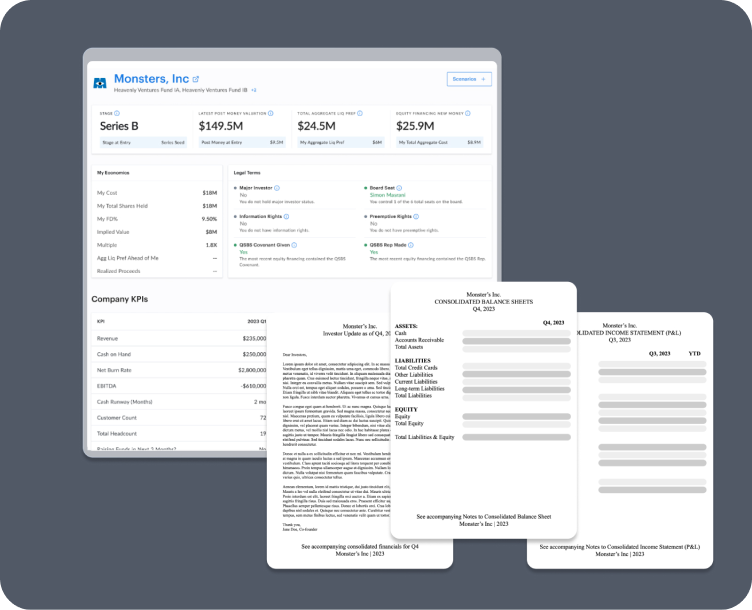Select the Customer Count KPI row

(179, 417)
